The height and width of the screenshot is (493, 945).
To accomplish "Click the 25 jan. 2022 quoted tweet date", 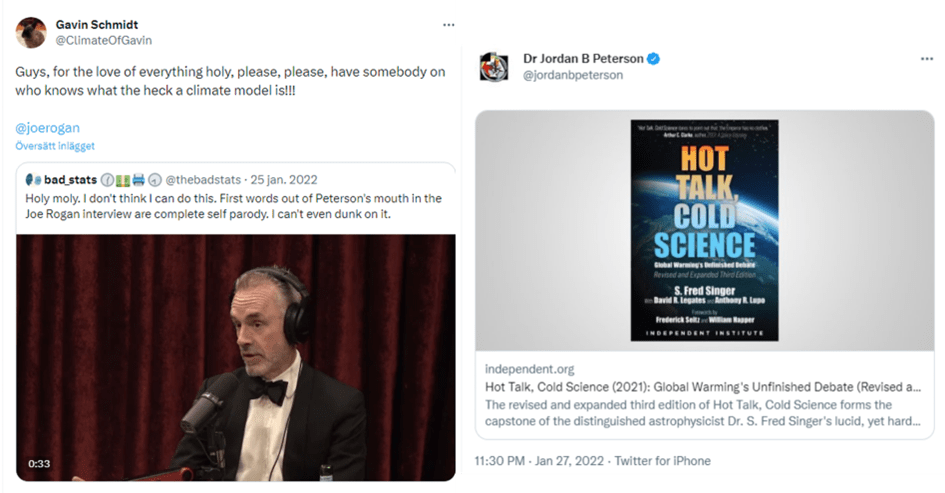I will point(284,180).
